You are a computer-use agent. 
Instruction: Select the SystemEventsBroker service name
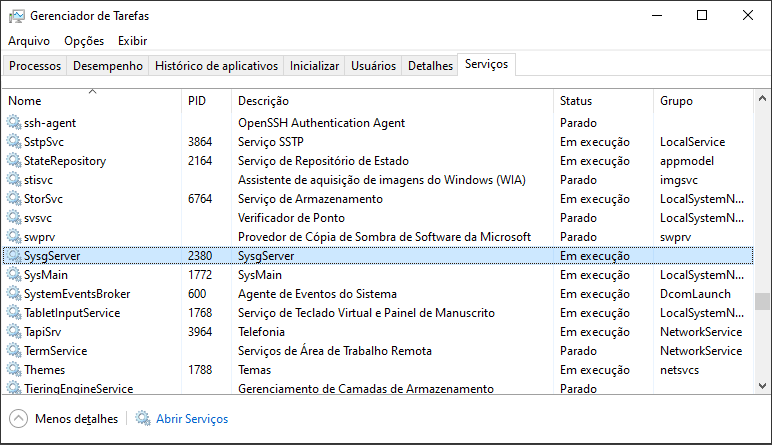pos(77,294)
